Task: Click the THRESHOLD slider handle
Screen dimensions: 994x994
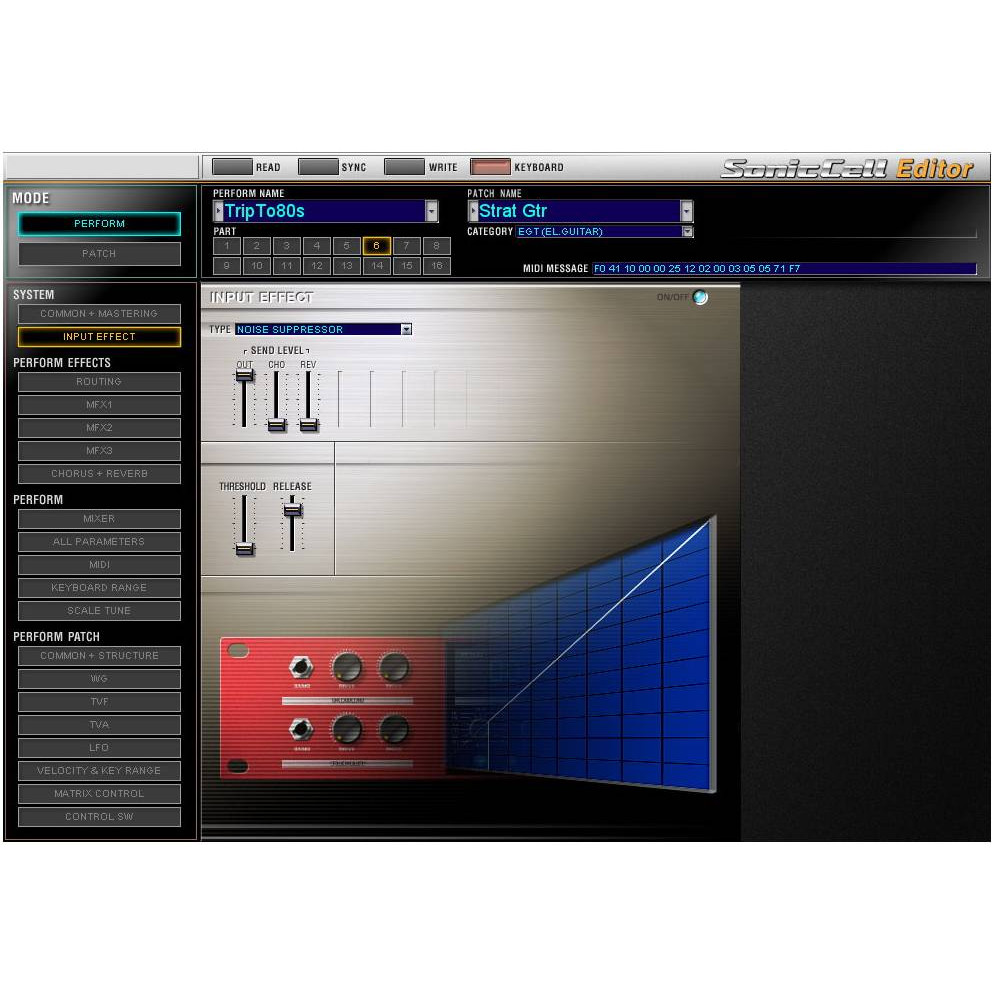Action: pos(245,548)
